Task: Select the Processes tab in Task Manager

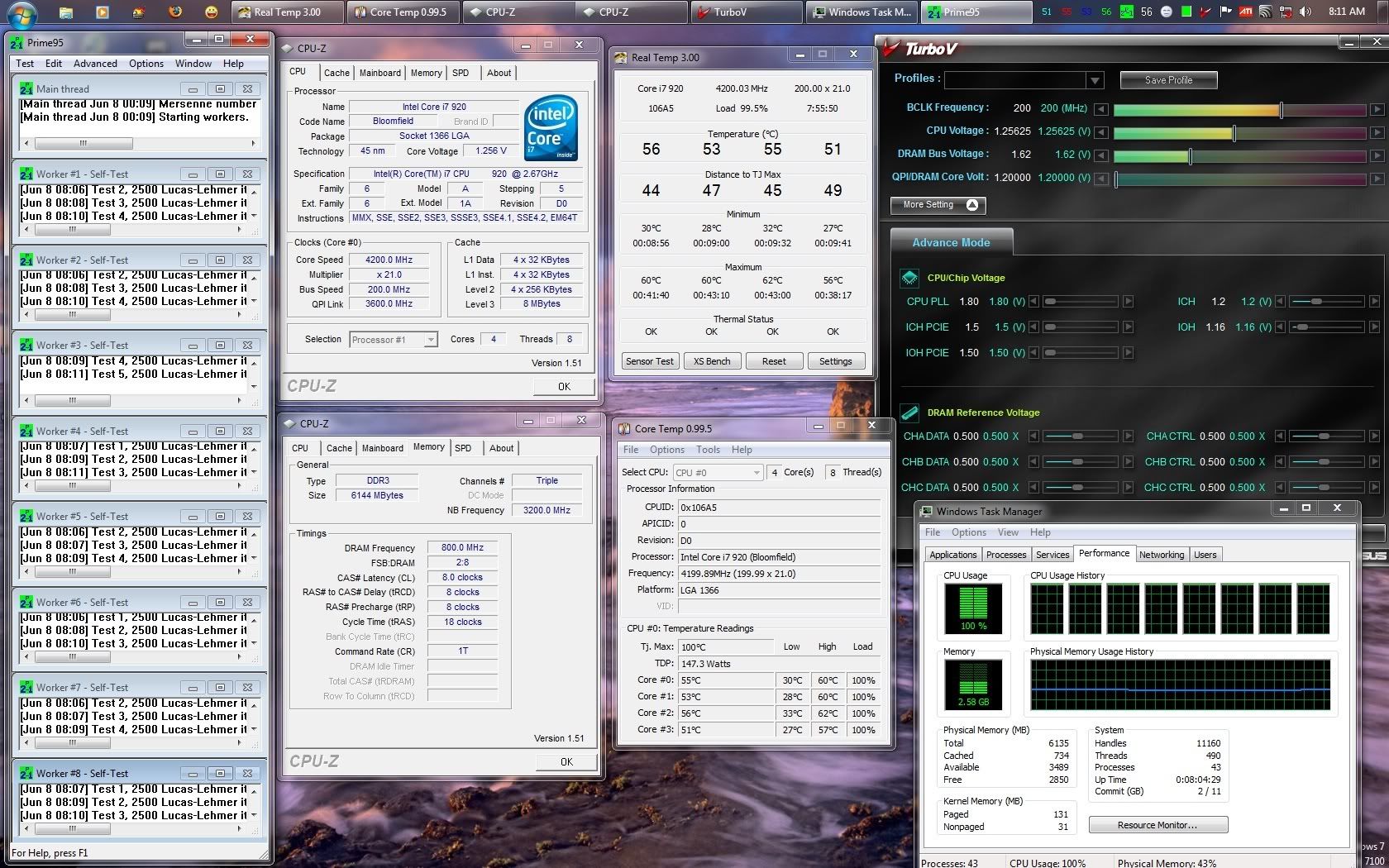Action: 1006,555
